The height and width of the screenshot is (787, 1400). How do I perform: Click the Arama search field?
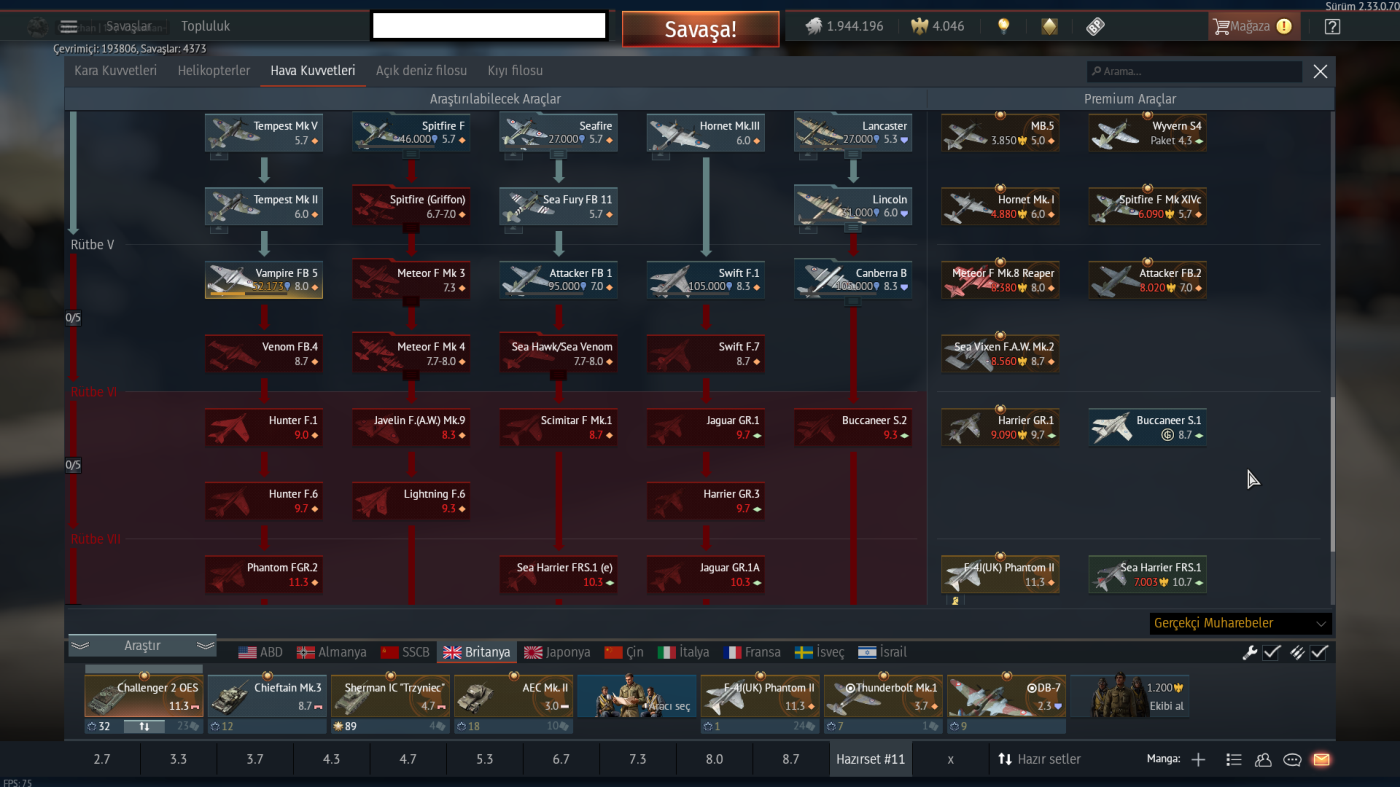[x=1195, y=72]
